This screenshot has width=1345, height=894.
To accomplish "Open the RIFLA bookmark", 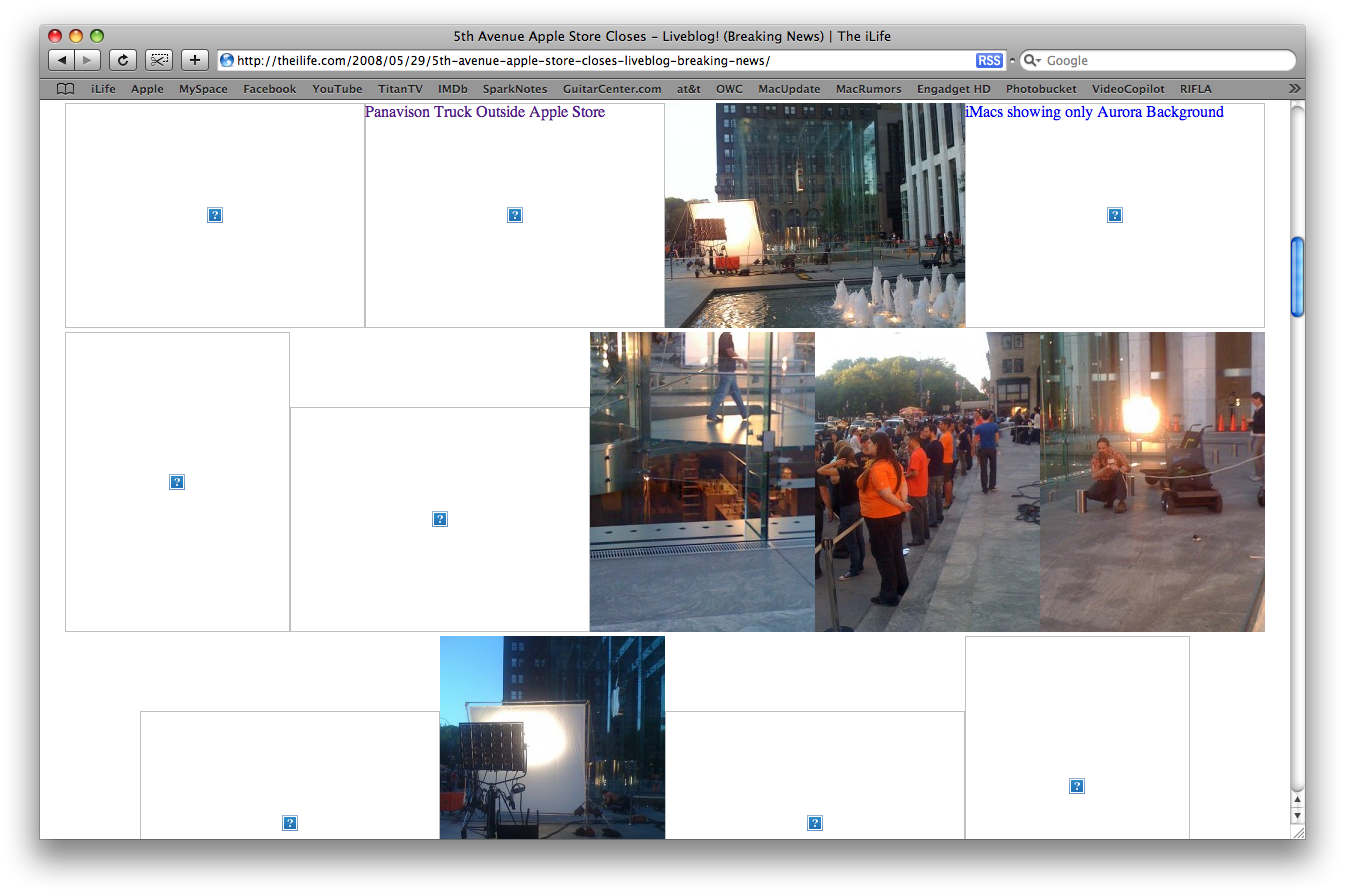I will [1195, 89].
